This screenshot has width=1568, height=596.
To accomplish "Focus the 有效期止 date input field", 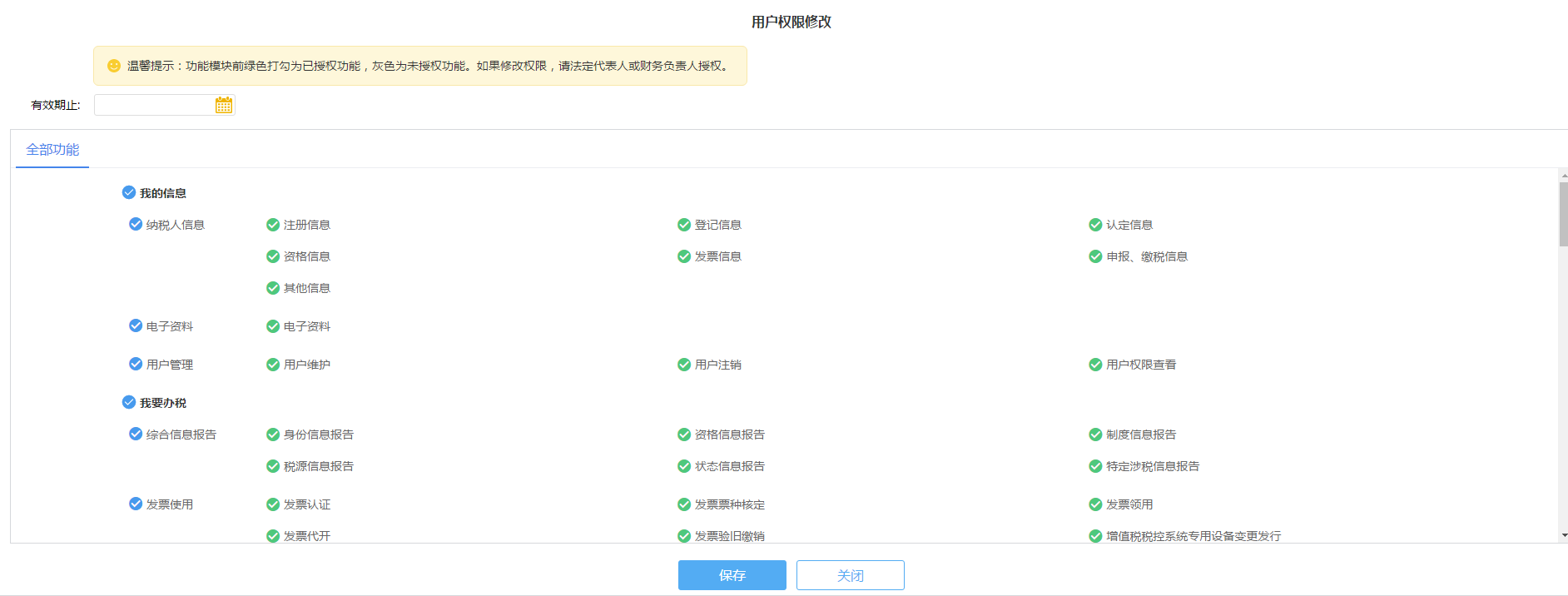I will point(165,105).
